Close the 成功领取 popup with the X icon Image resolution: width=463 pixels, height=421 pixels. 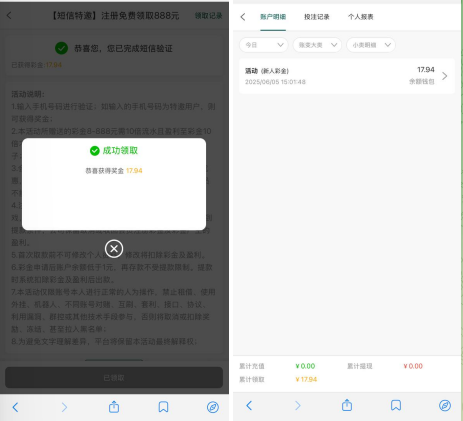(x=114, y=249)
